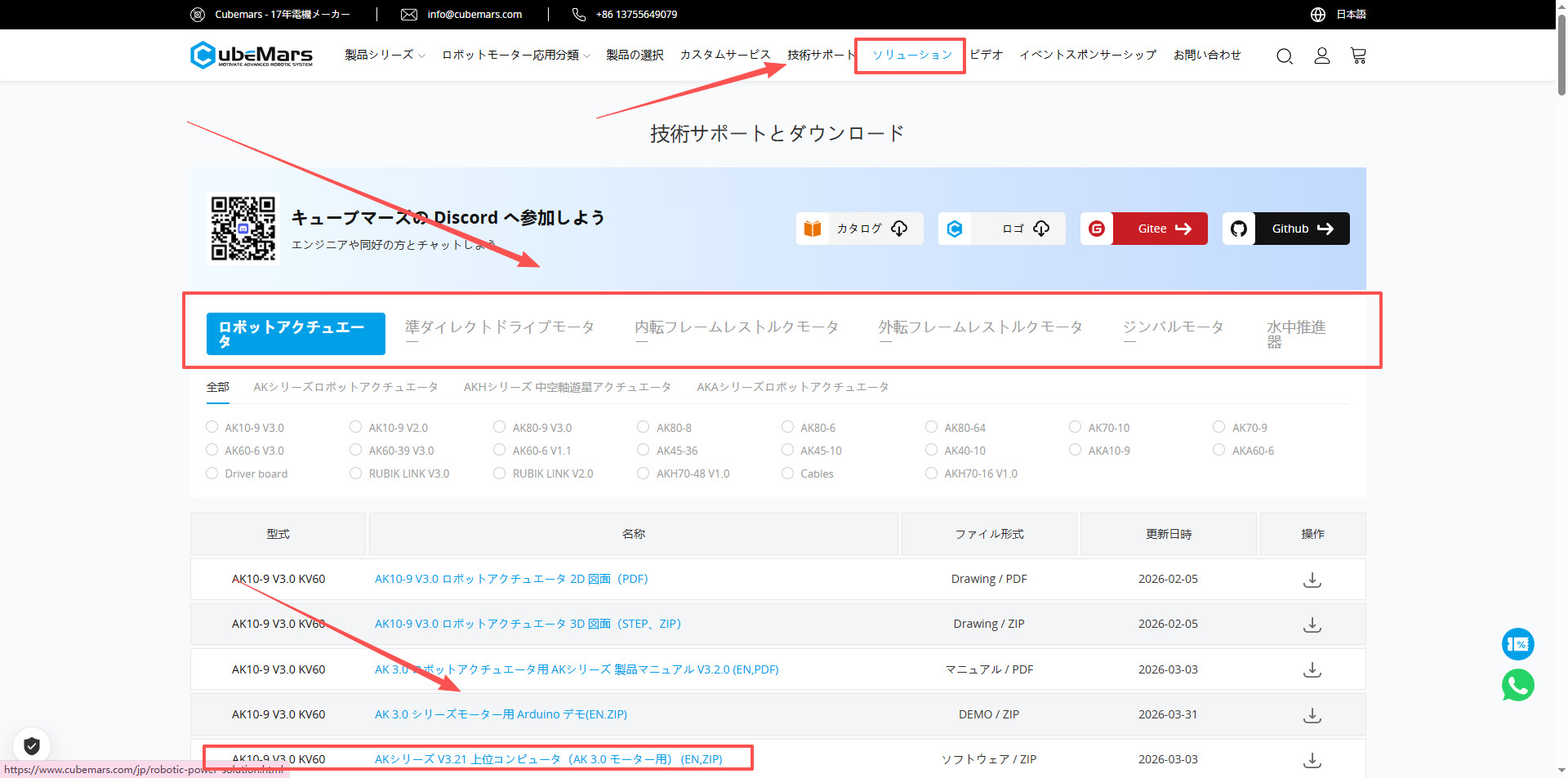
Task: Download the AK10-9 V3.0 2D drawing PDF
Action: 1312,580
